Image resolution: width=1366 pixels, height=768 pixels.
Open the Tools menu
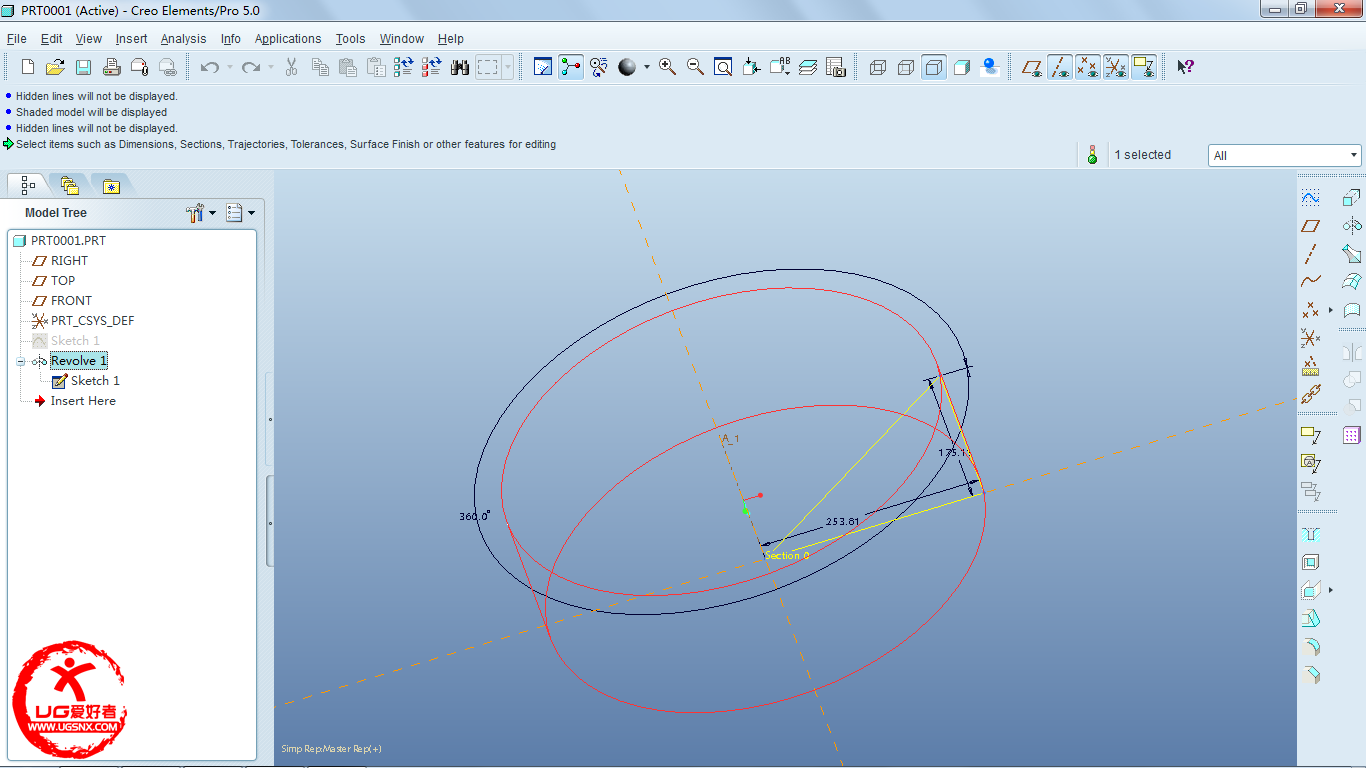[350, 39]
